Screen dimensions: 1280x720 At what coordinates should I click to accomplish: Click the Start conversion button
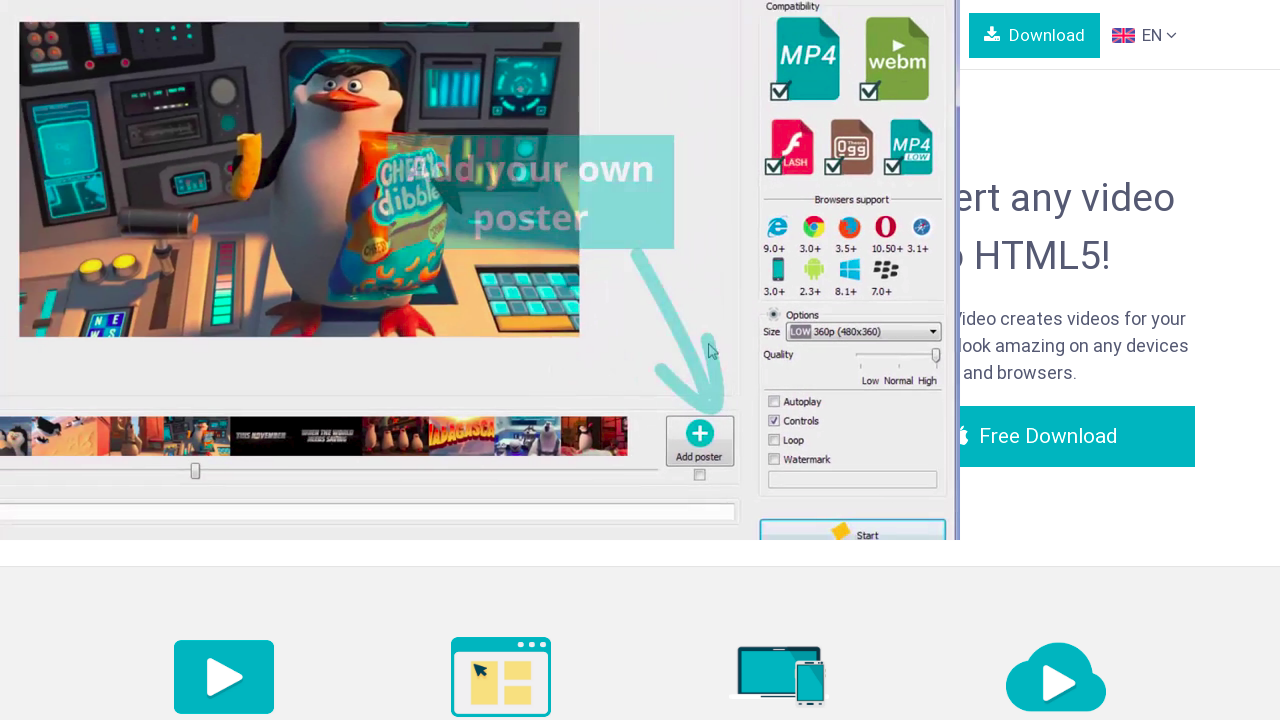coord(852,531)
